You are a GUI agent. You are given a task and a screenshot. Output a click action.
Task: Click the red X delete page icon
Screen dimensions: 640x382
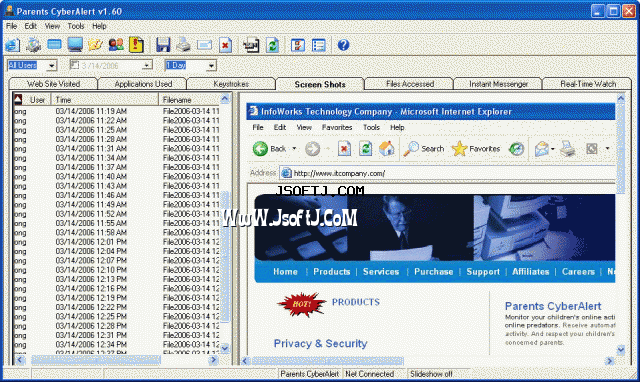tap(225, 44)
